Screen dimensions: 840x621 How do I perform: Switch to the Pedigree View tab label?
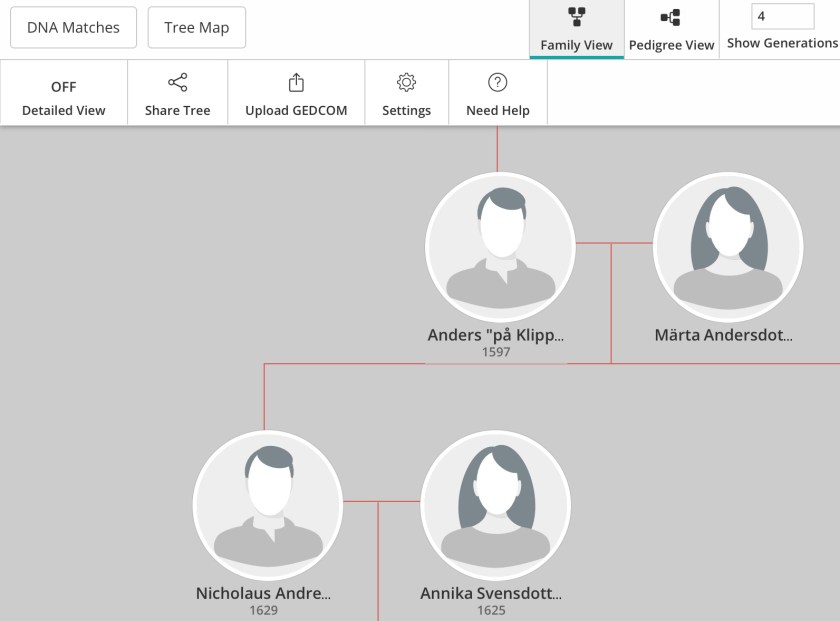tap(671, 45)
